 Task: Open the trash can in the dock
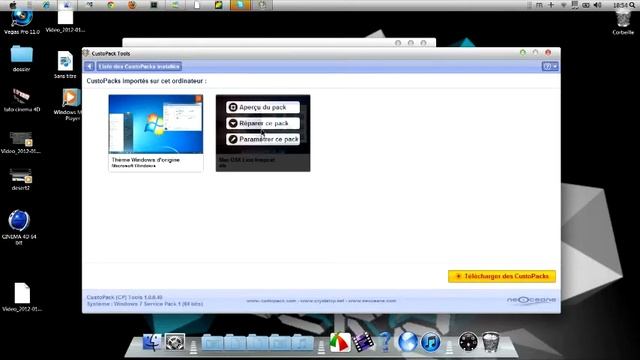pyautogui.click(x=490, y=342)
